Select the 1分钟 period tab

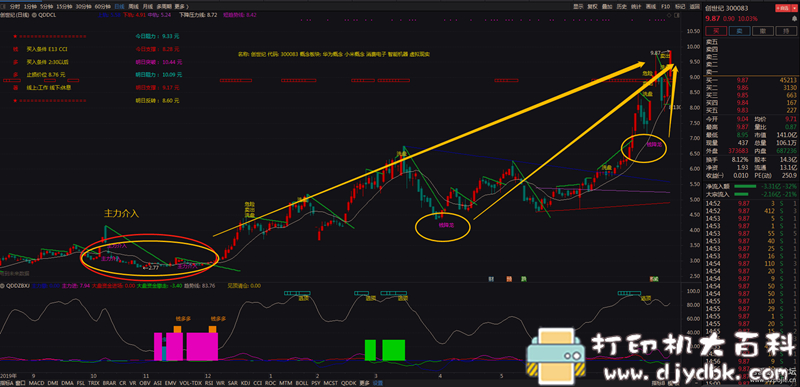tap(30, 7)
